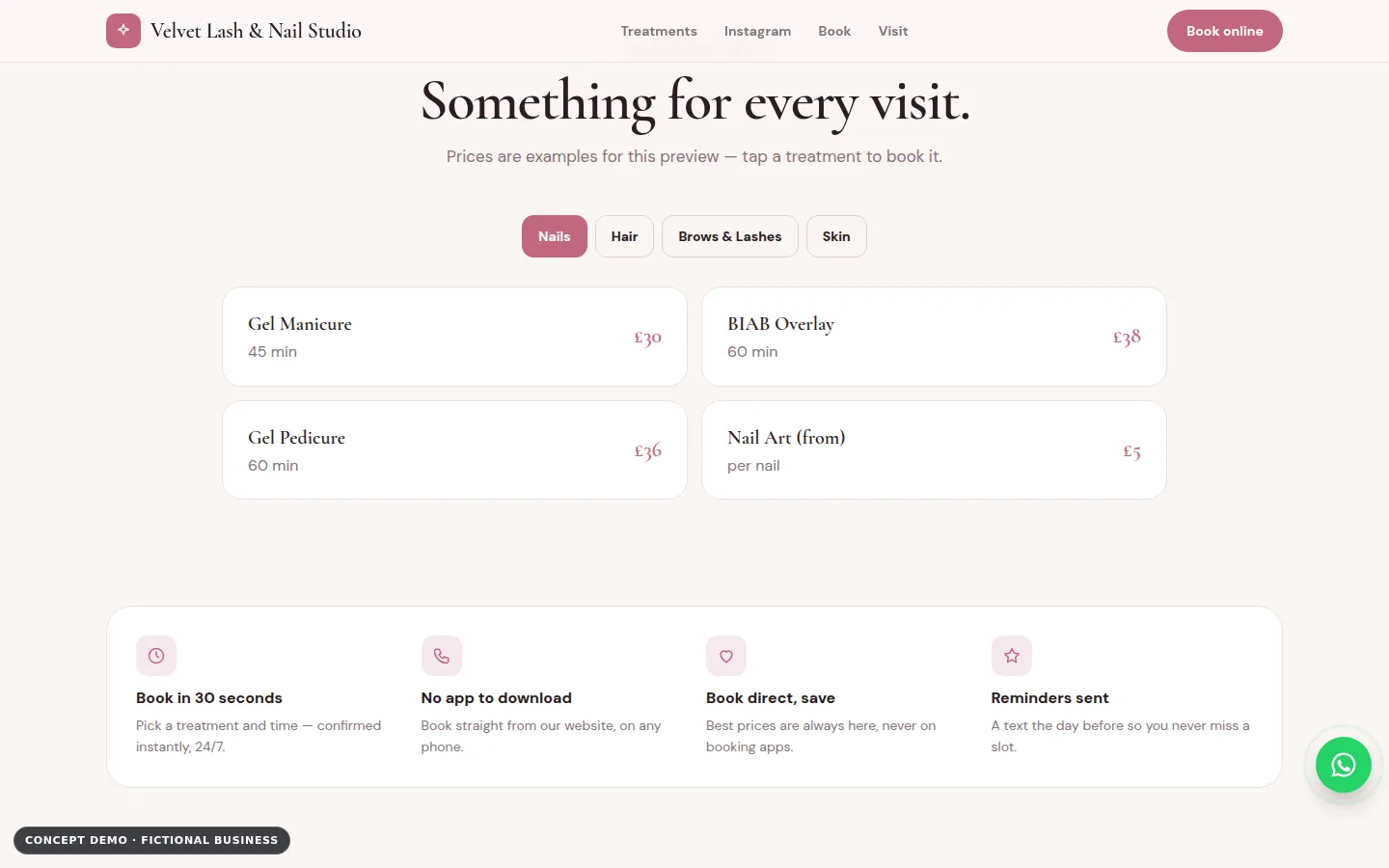The width and height of the screenshot is (1389, 868).
Task: Click the Velvet Lash sparkle logo icon
Action: tap(123, 31)
